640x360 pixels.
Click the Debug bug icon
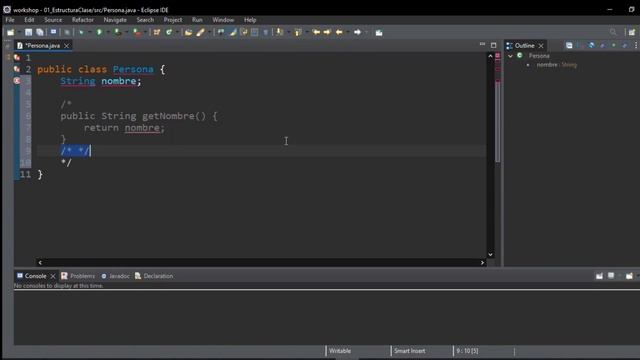point(81,32)
